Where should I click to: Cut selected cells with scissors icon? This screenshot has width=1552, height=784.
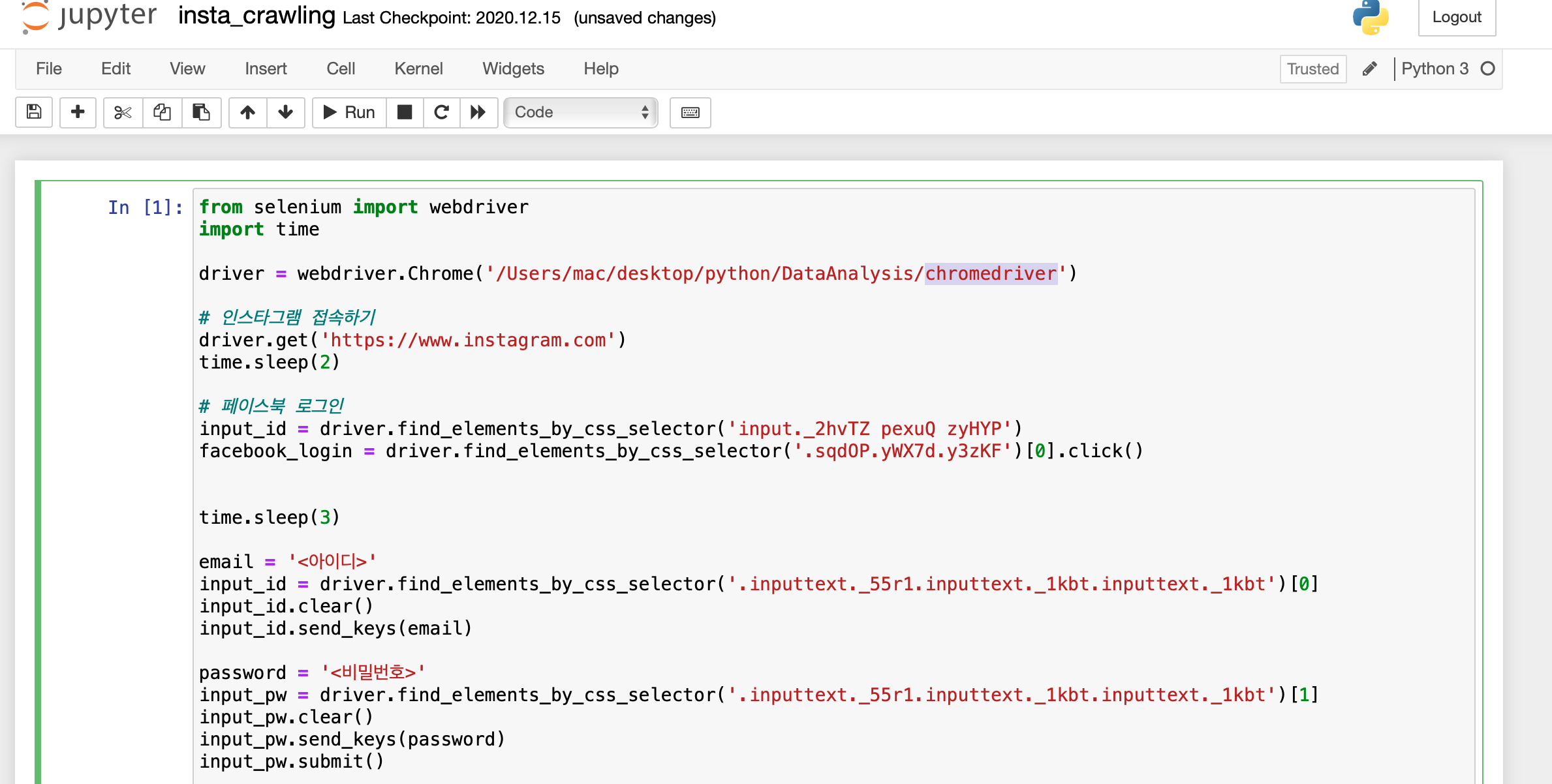[123, 112]
